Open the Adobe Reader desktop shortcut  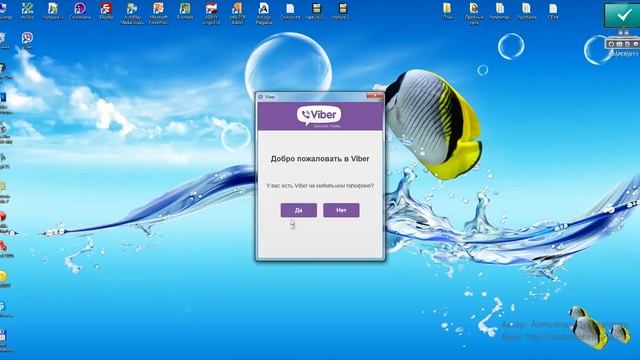click(264, 13)
